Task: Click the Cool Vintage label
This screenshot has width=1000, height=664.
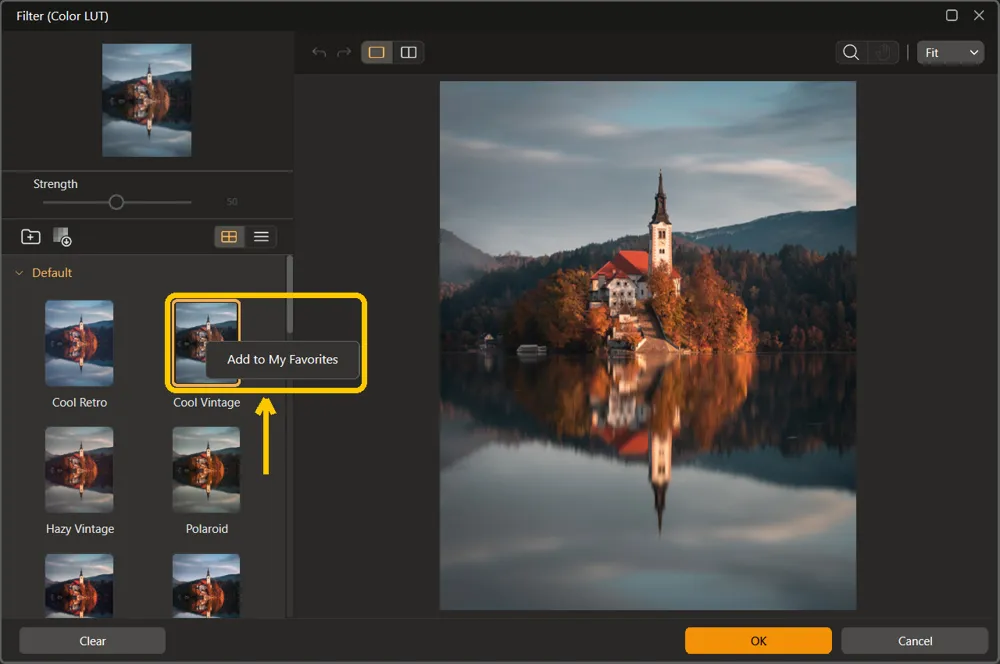Action: pos(207,402)
